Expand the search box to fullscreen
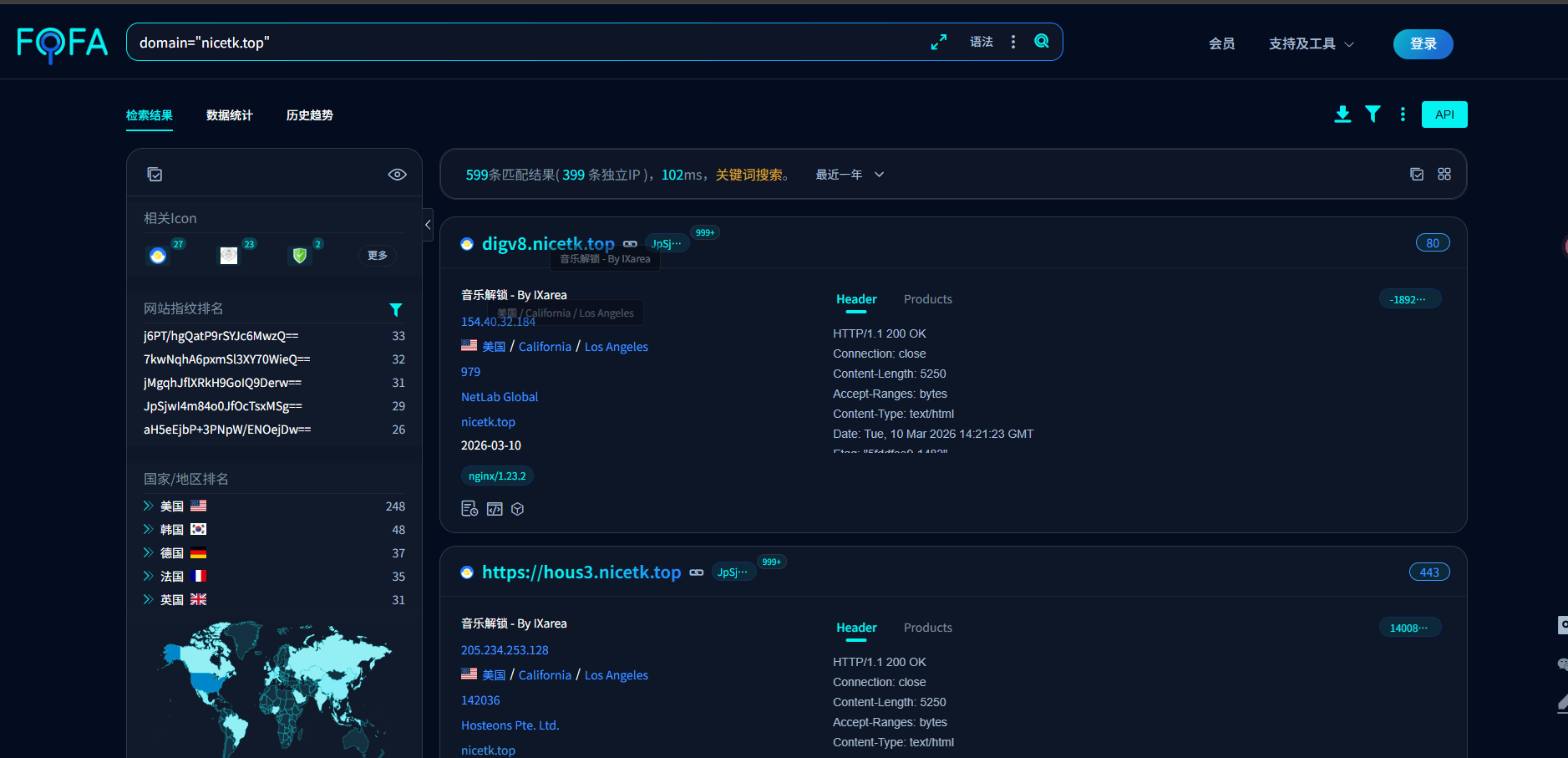Image resolution: width=1568 pixels, height=758 pixels. click(x=939, y=42)
